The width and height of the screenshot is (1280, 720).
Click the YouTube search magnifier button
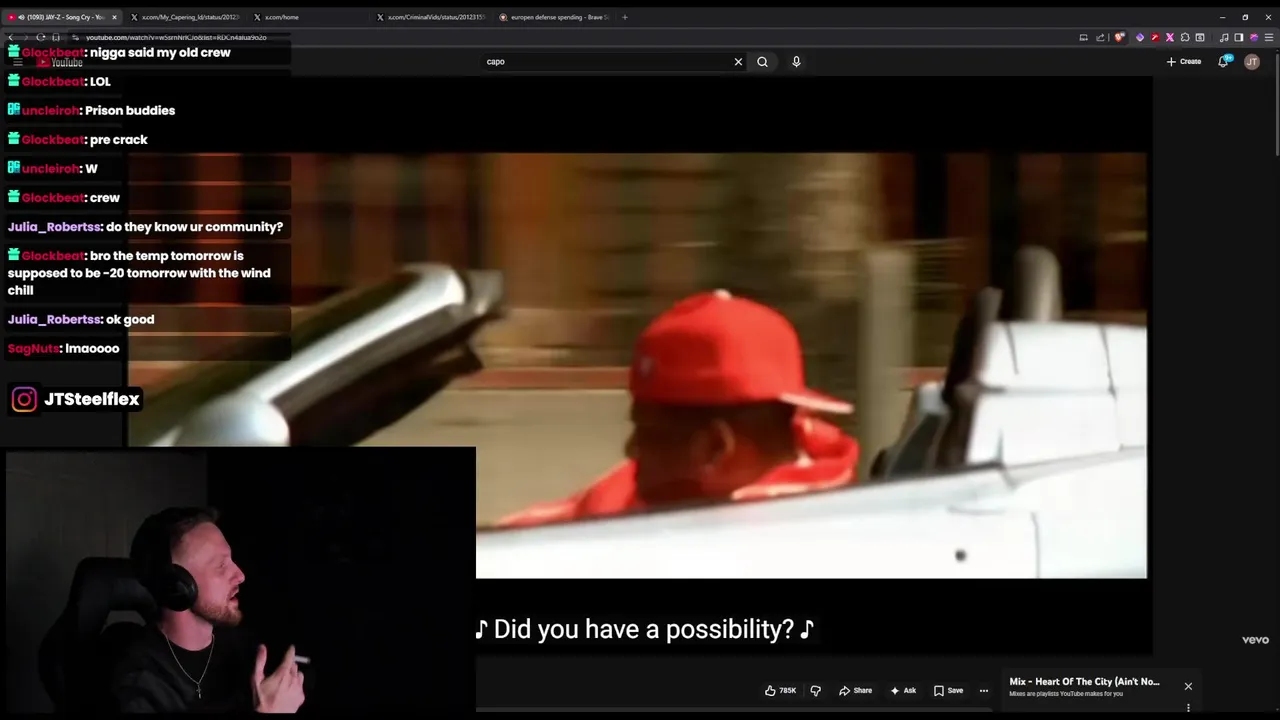pos(762,61)
